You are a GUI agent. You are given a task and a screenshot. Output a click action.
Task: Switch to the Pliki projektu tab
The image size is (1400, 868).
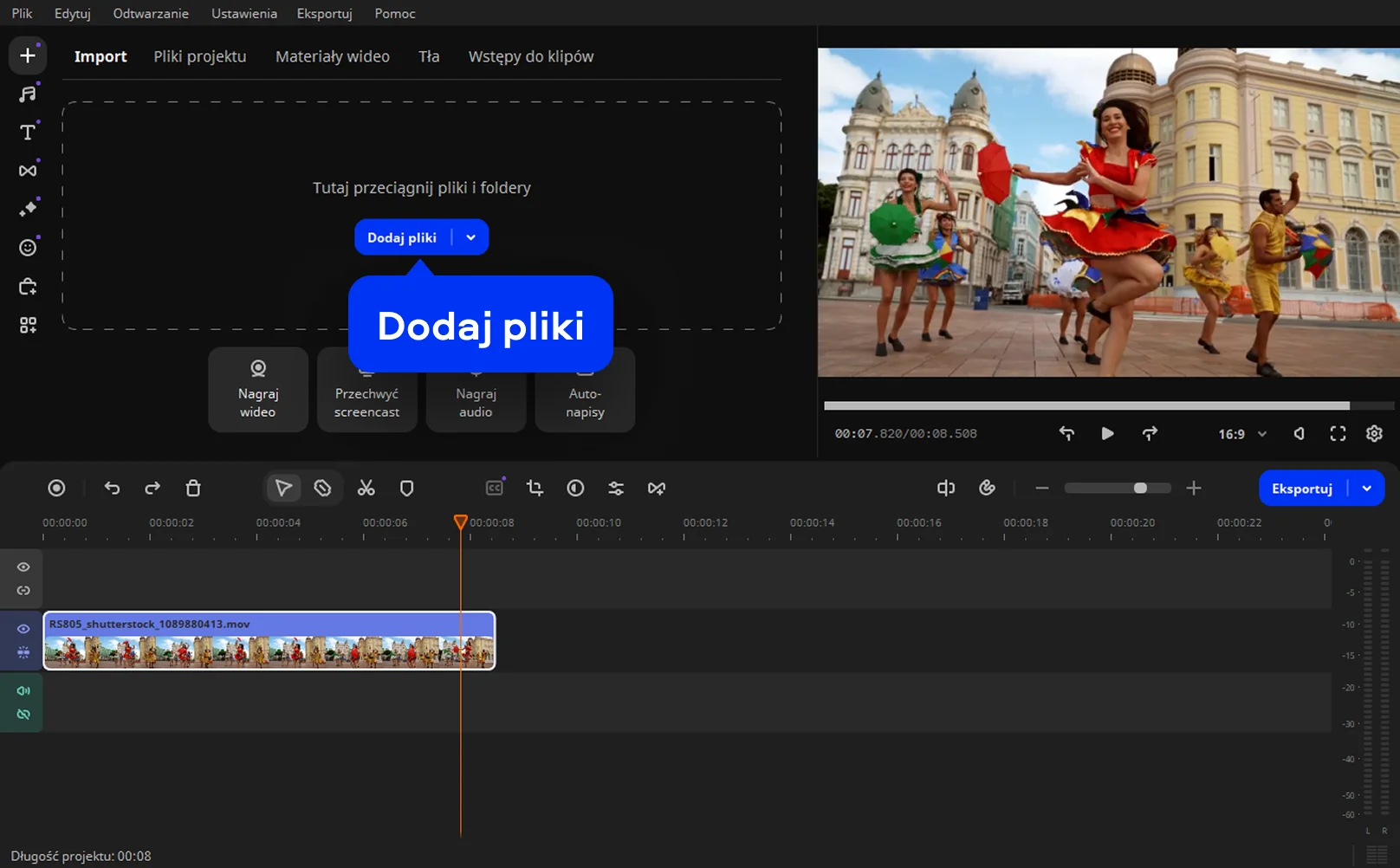200,56
